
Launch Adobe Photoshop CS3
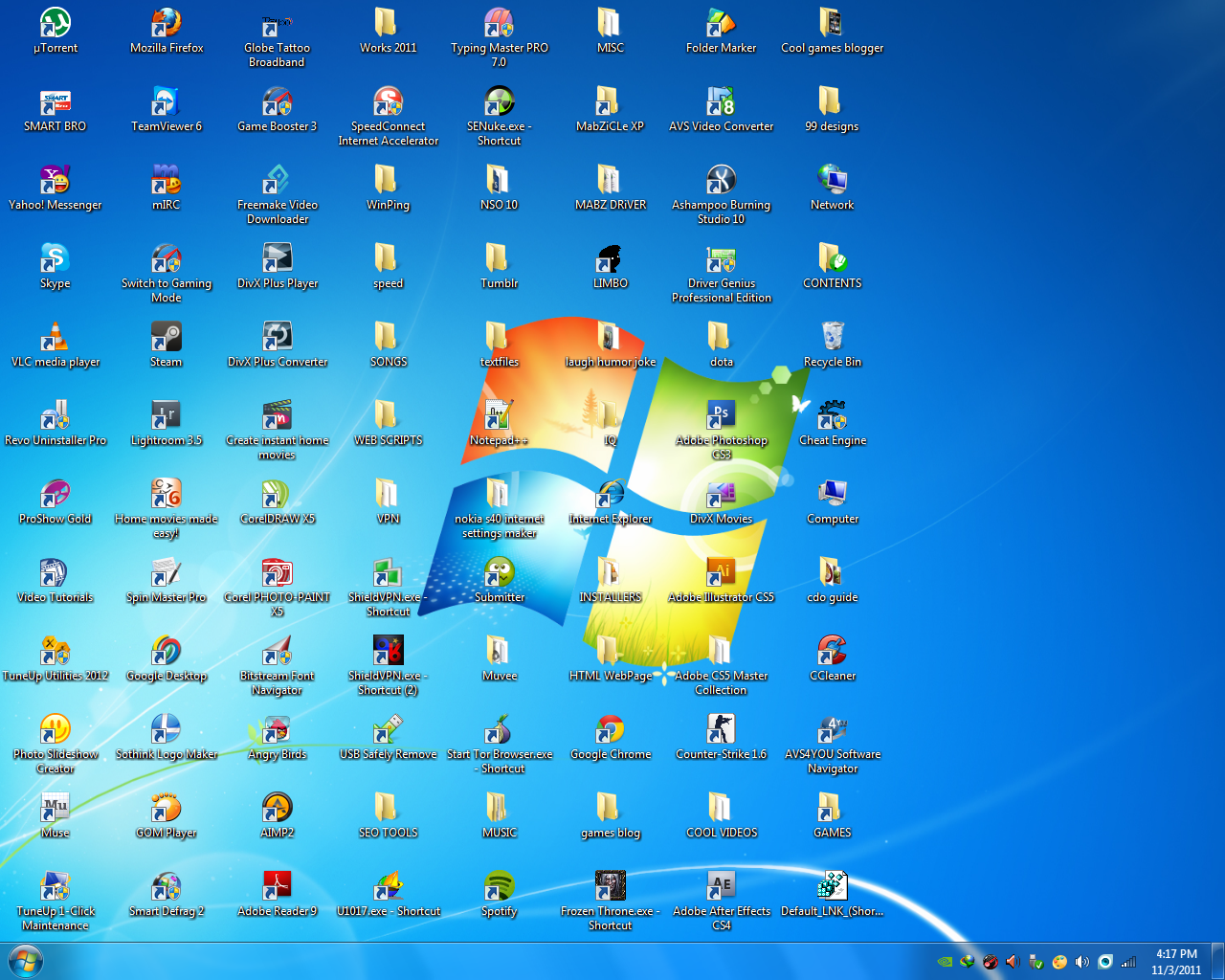[721, 415]
